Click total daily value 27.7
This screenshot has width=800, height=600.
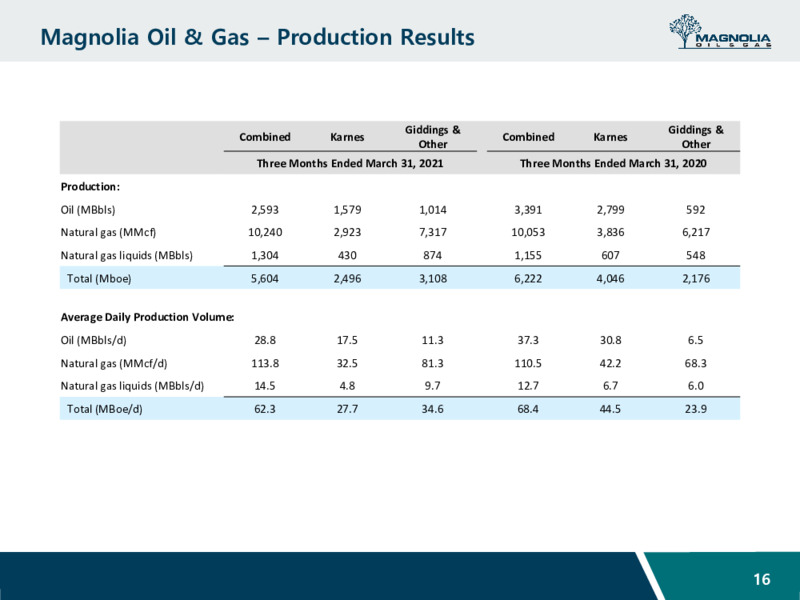347,409
